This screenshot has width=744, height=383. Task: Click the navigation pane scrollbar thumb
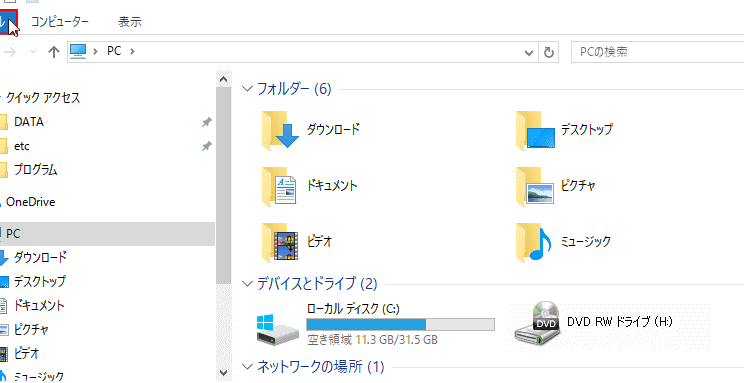(x=223, y=186)
